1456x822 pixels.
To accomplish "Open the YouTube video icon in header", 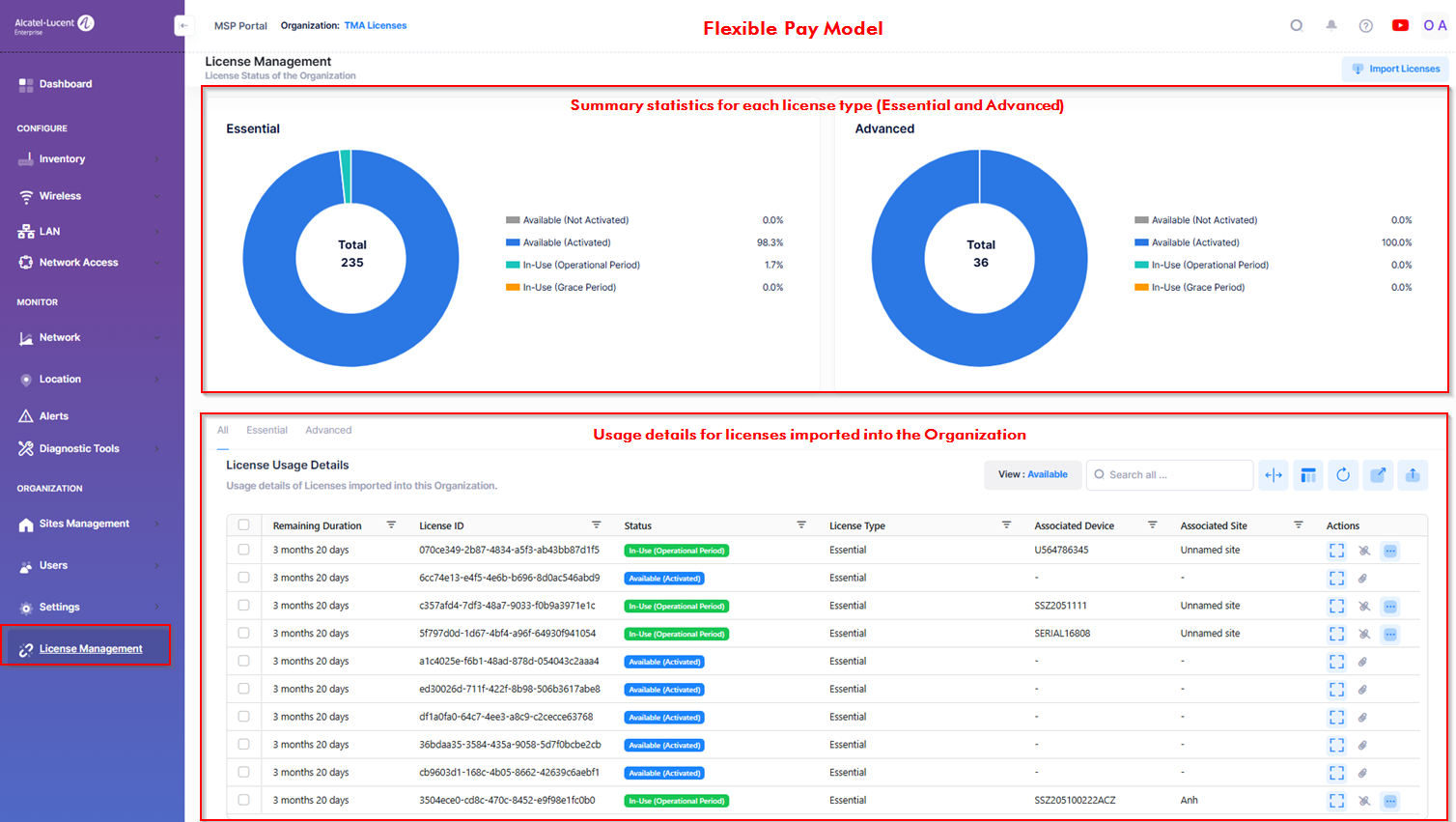I will pyautogui.click(x=1400, y=26).
